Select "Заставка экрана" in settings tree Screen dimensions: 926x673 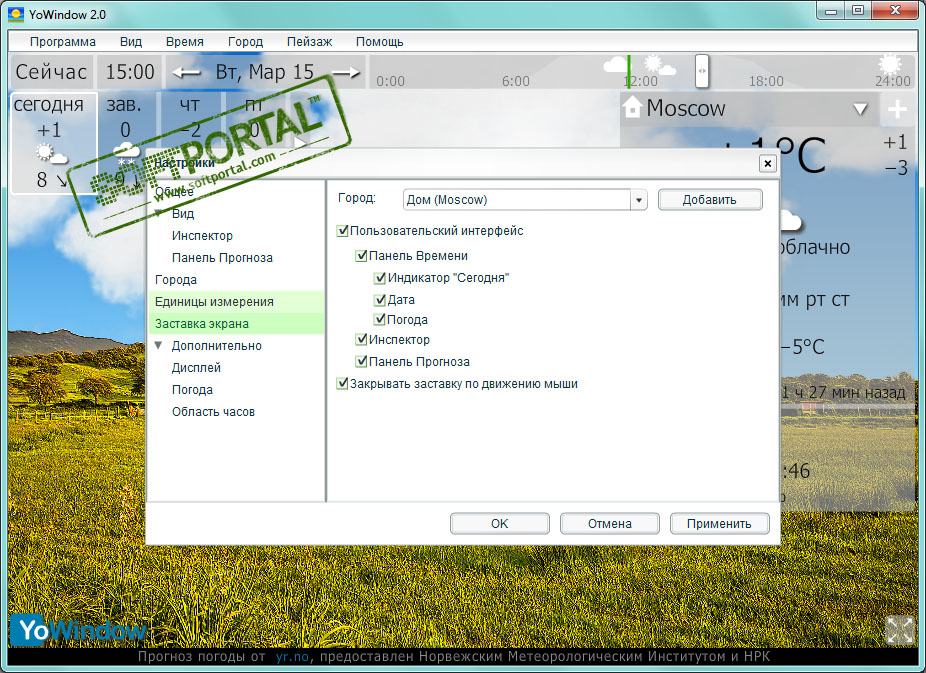coord(236,324)
